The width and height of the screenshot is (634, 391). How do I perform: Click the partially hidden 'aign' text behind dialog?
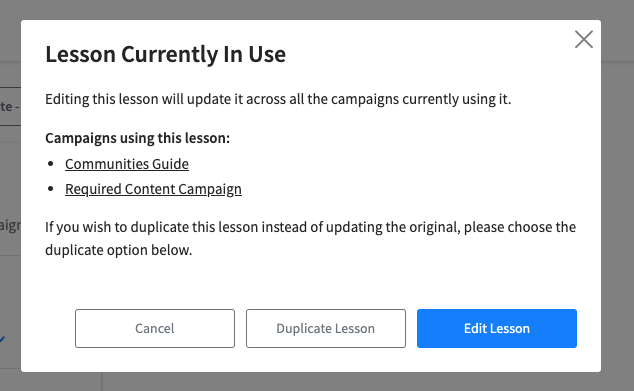10,226
